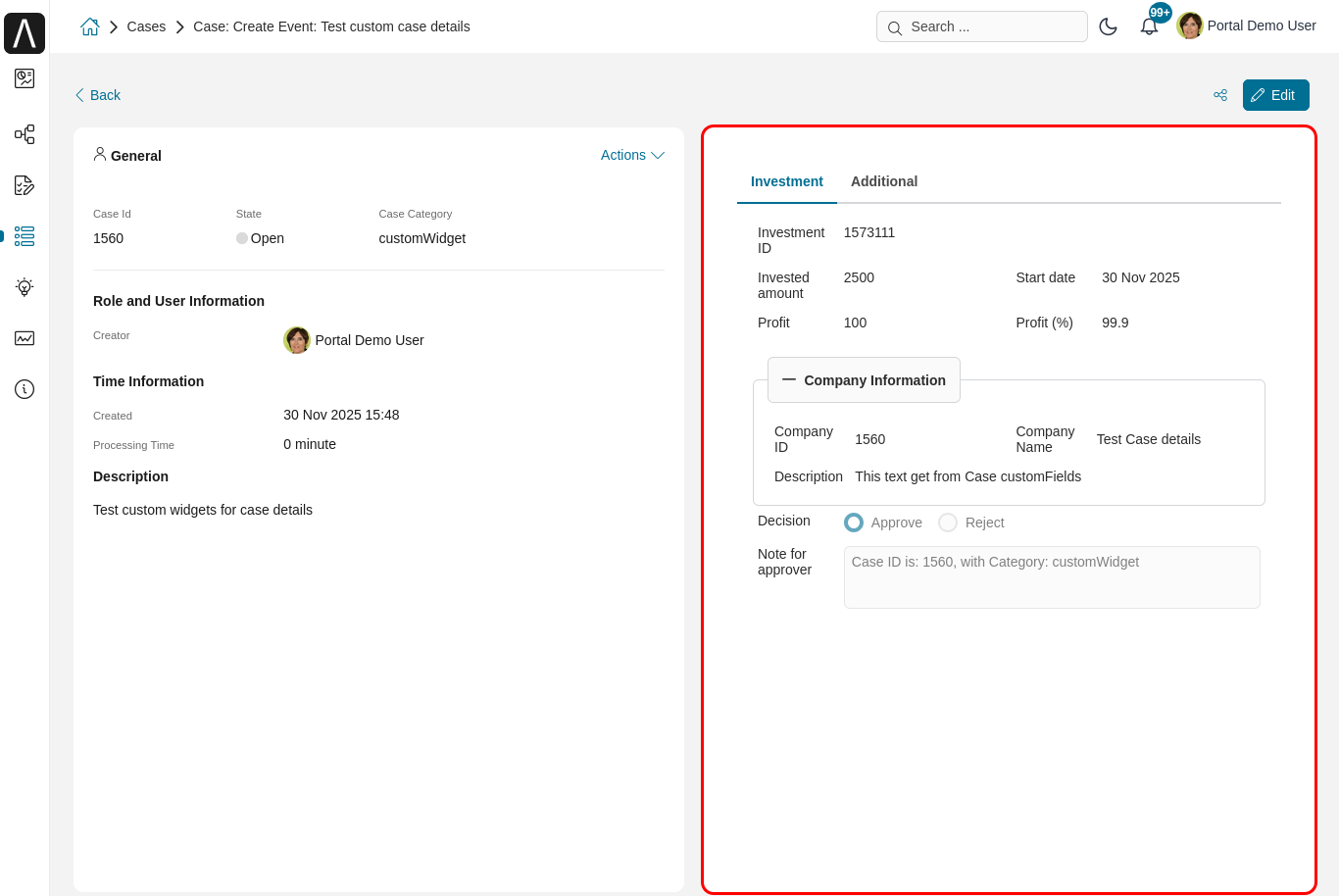
Task: Click the home breadcrumb icon
Action: point(90,26)
